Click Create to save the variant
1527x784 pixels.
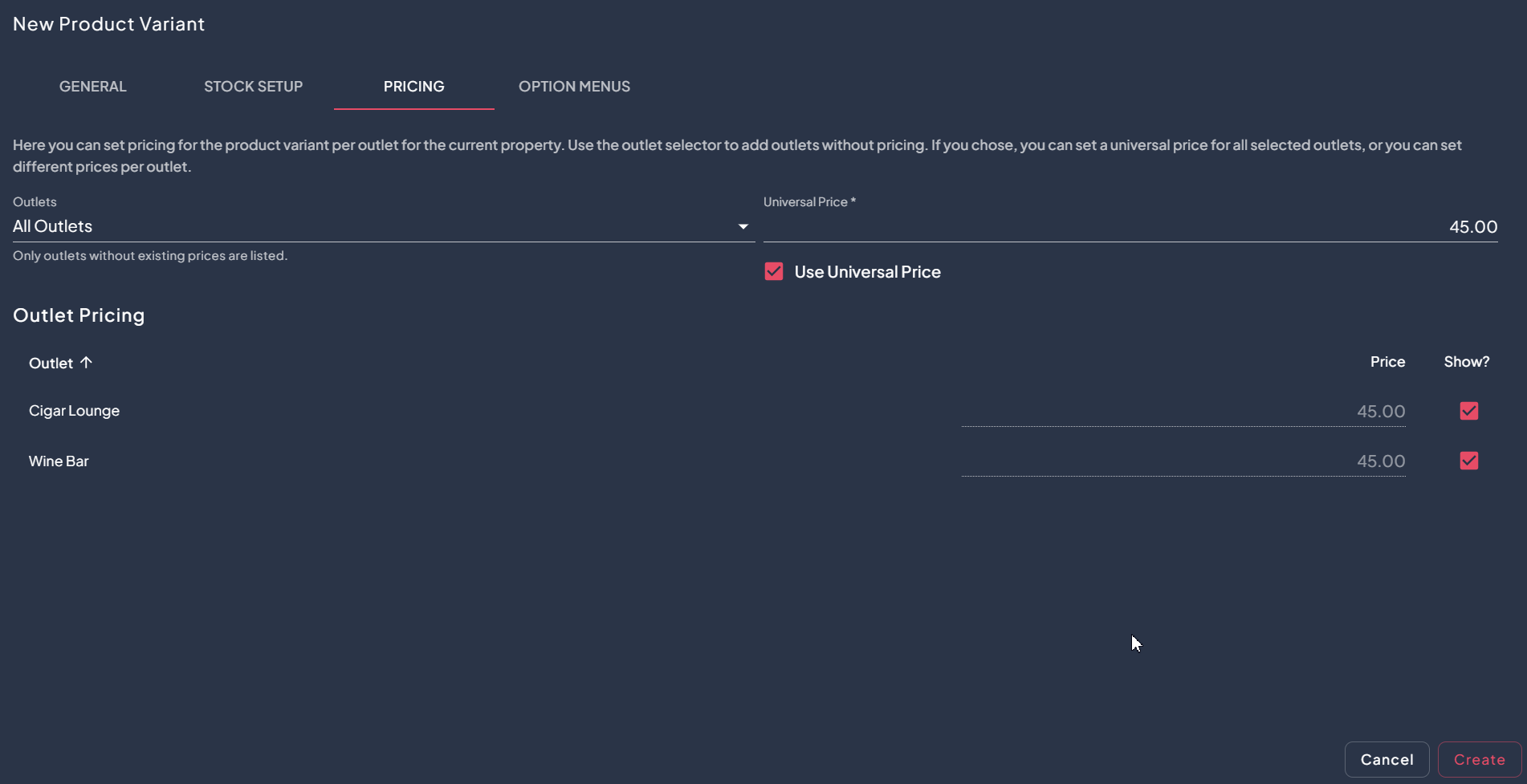click(1479, 759)
